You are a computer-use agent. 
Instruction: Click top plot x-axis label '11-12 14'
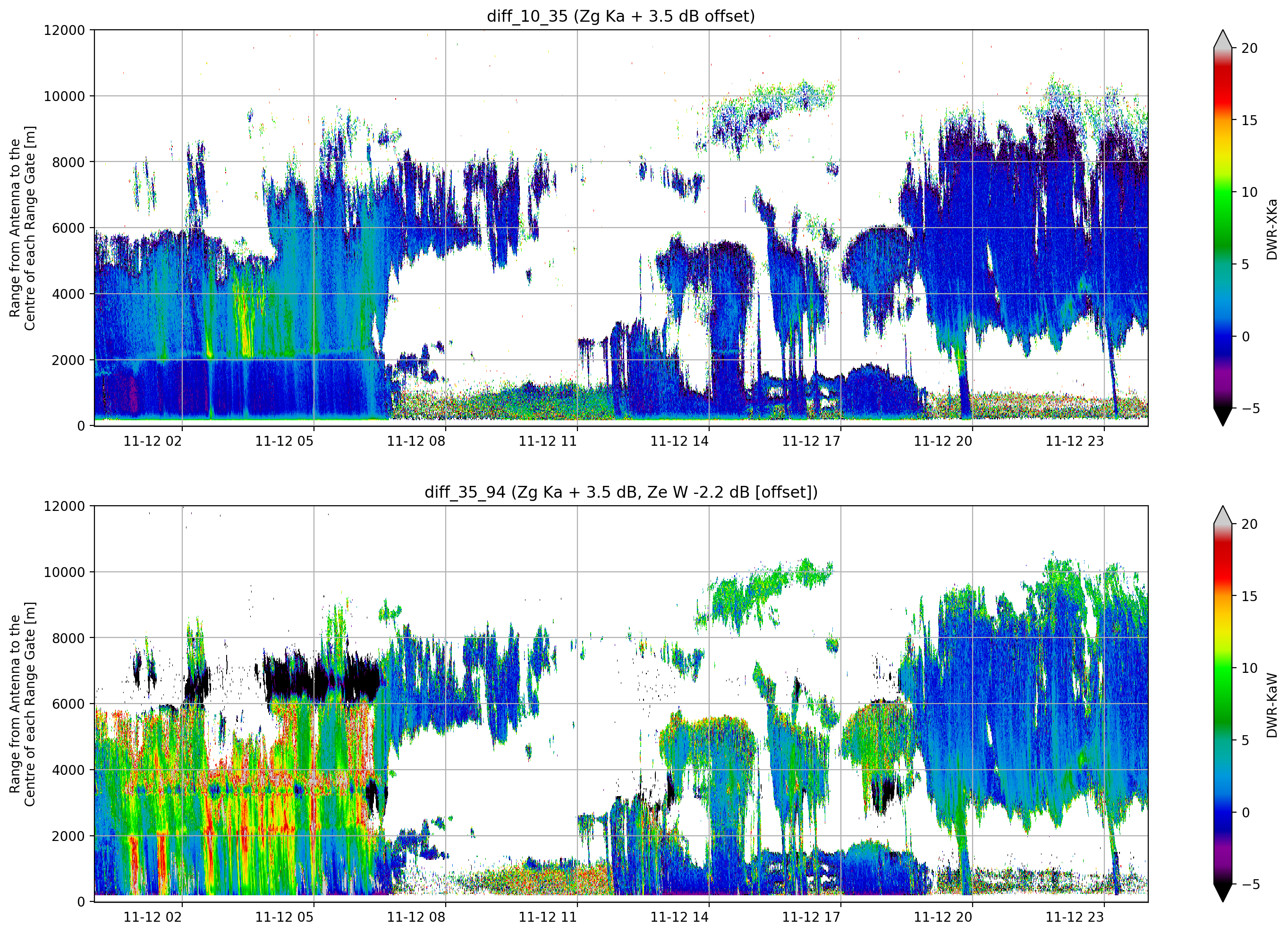(x=680, y=442)
